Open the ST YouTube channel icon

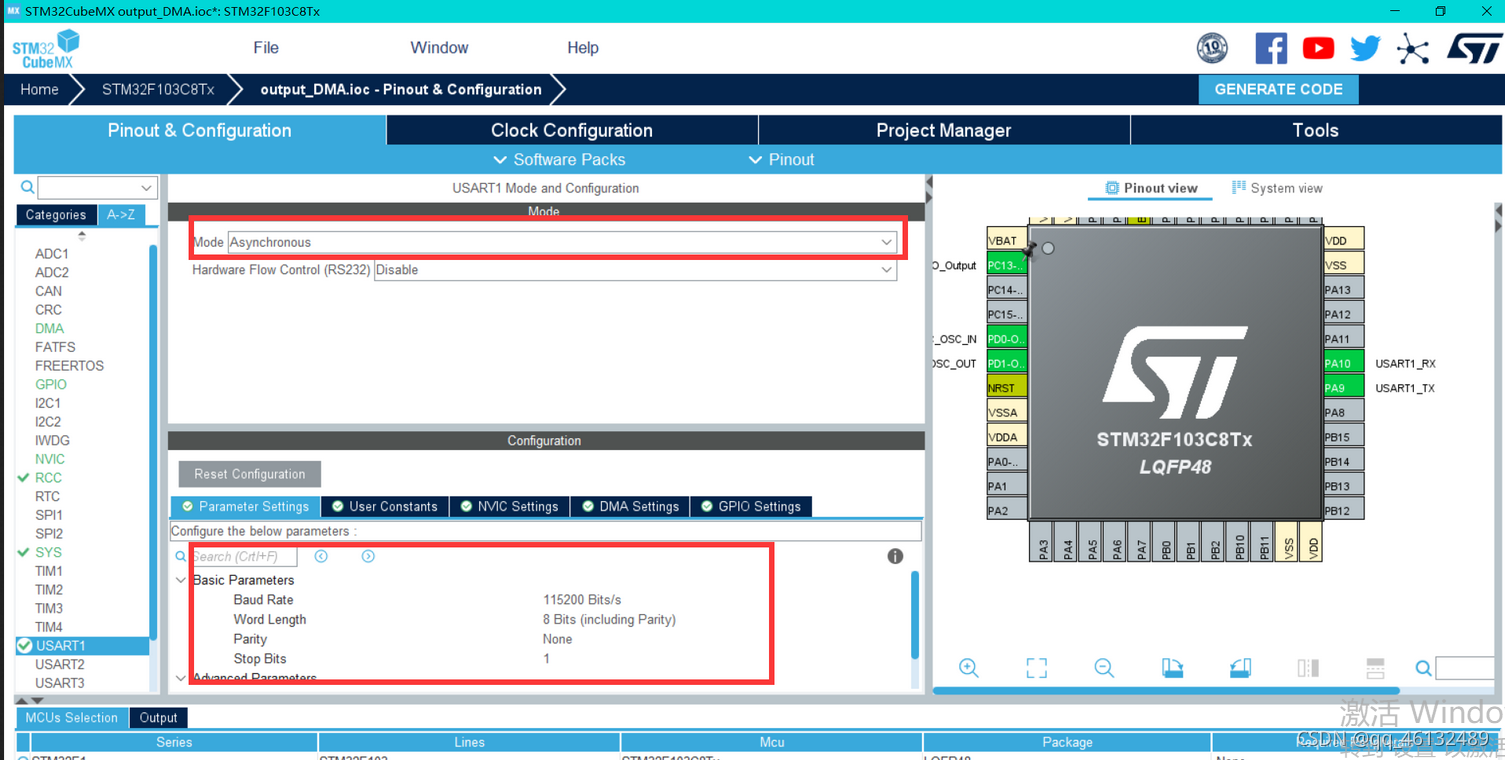(1318, 48)
